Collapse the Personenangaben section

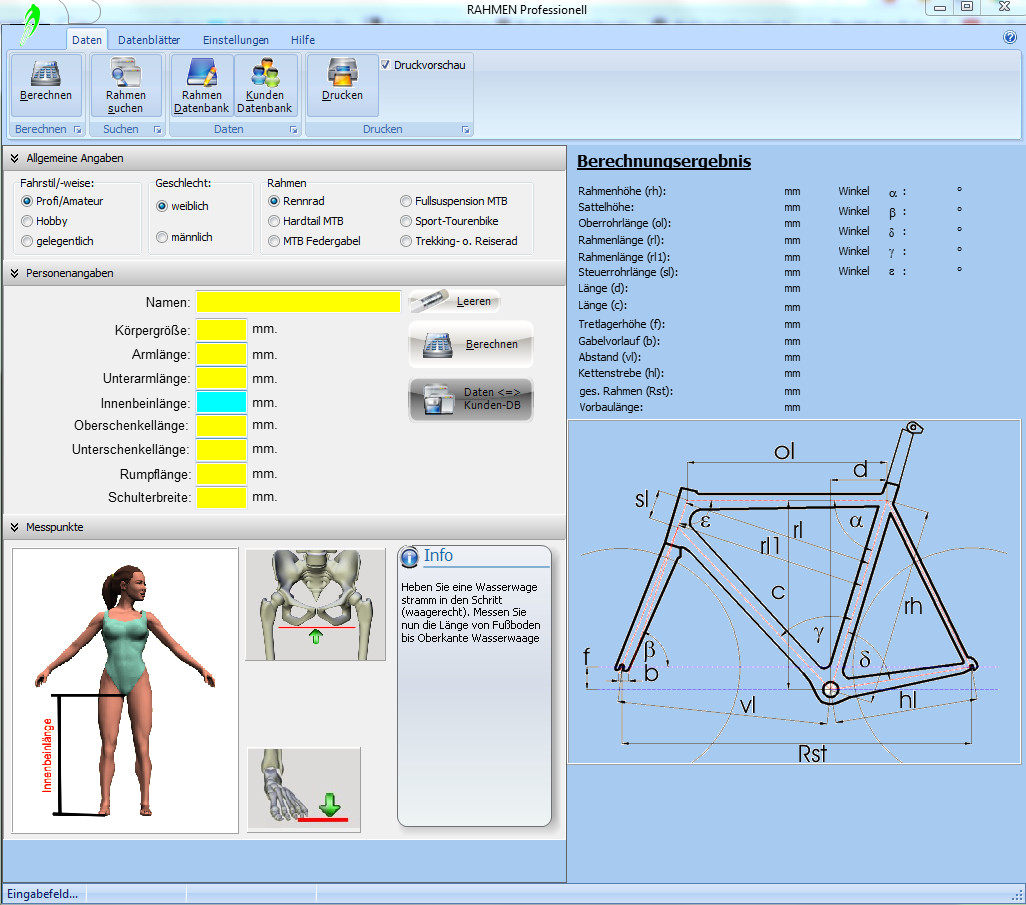point(15,272)
